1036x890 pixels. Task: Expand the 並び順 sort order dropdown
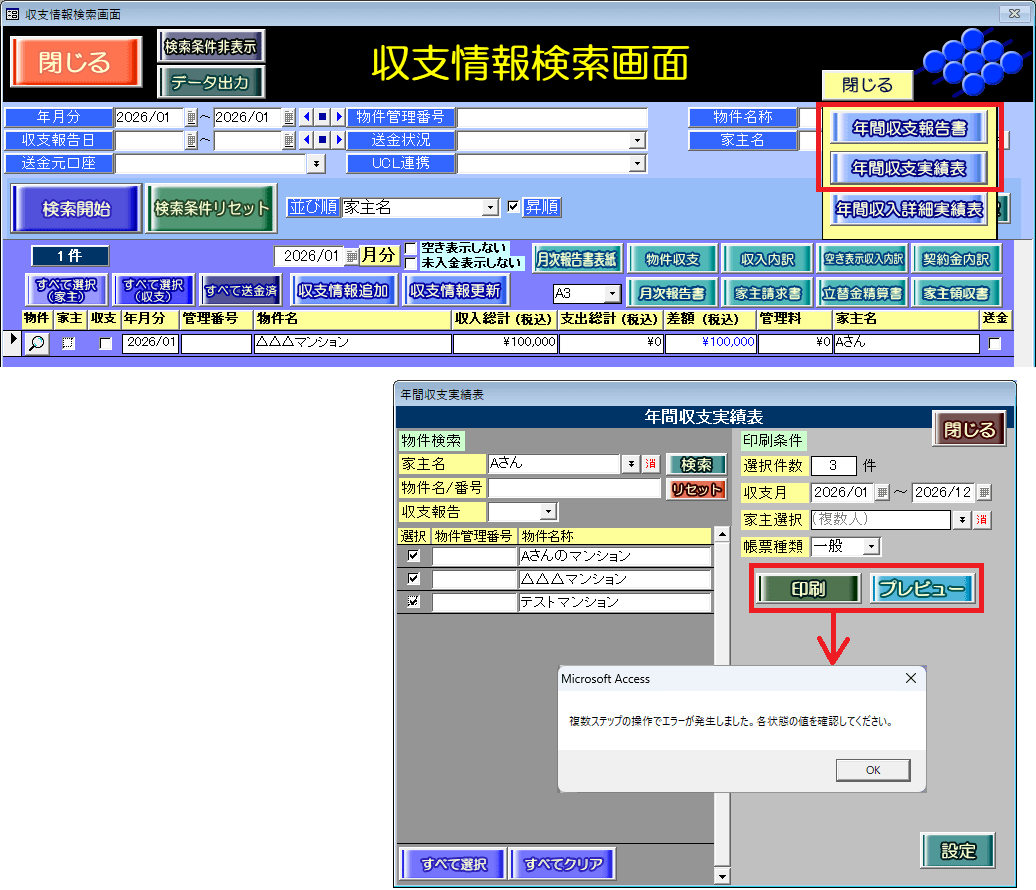[x=490, y=208]
